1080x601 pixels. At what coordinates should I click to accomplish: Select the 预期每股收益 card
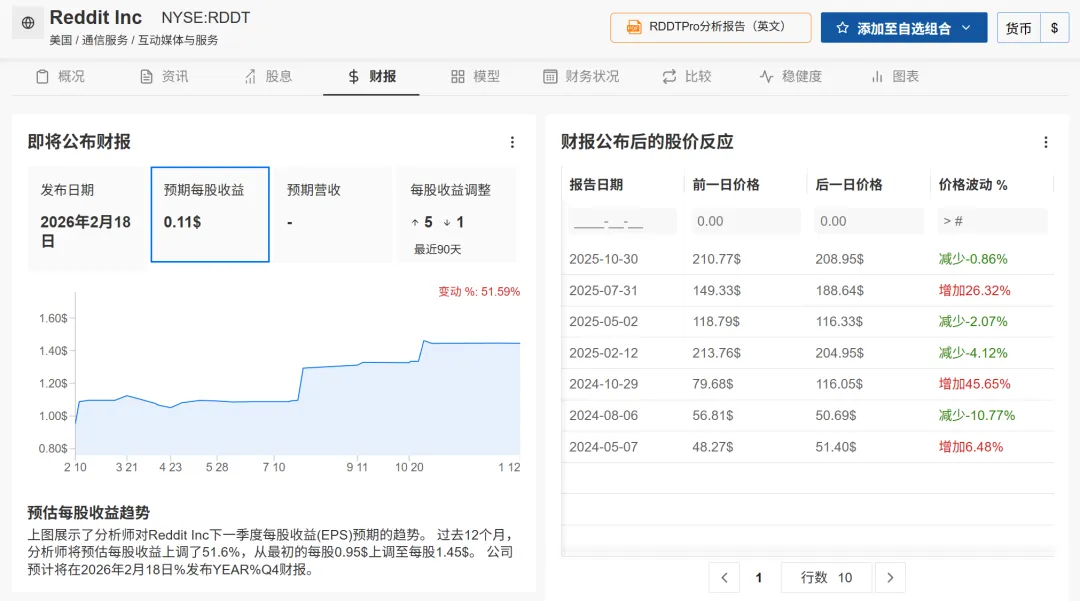(x=210, y=214)
